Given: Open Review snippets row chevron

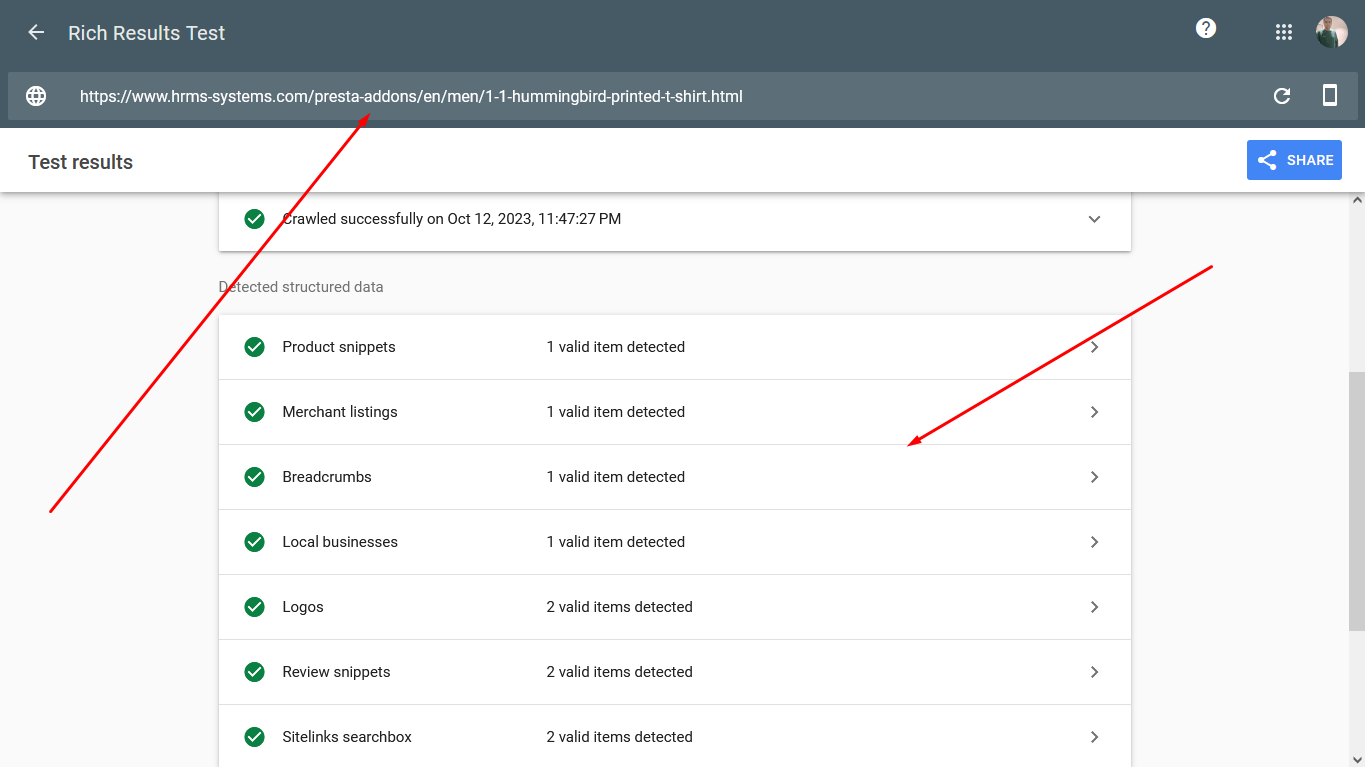Looking at the screenshot, I should tap(1094, 672).
